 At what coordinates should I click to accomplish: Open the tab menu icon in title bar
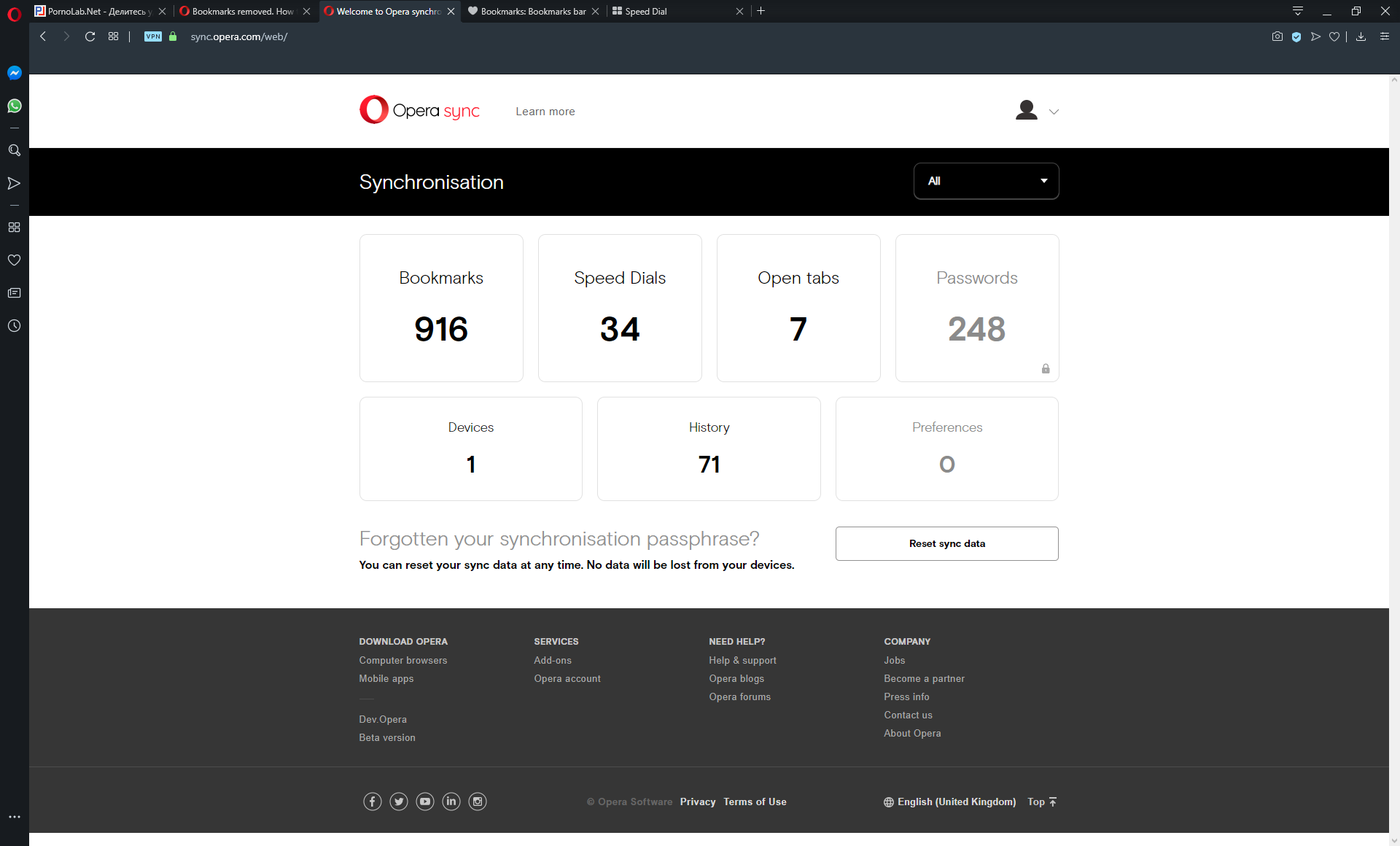click(x=1298, y=11)
